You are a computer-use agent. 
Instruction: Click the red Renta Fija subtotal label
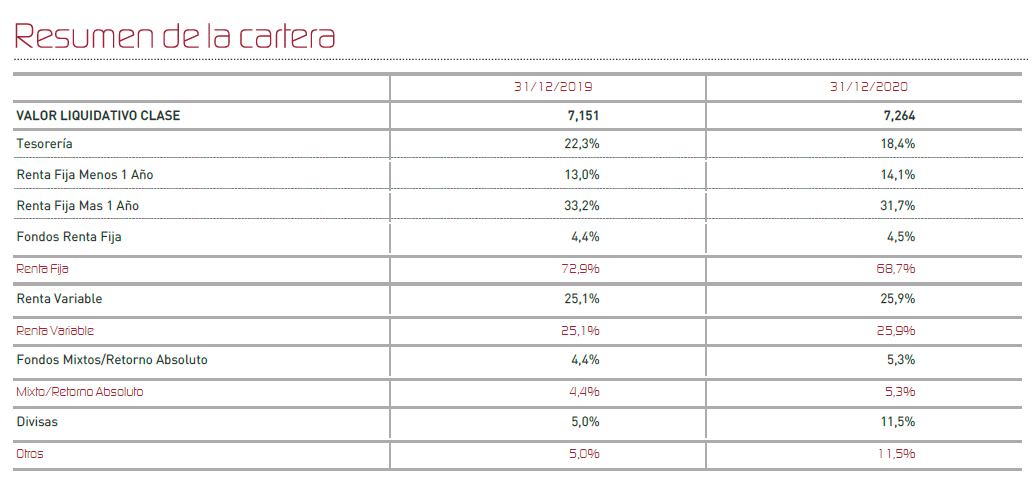click(42, 269)
